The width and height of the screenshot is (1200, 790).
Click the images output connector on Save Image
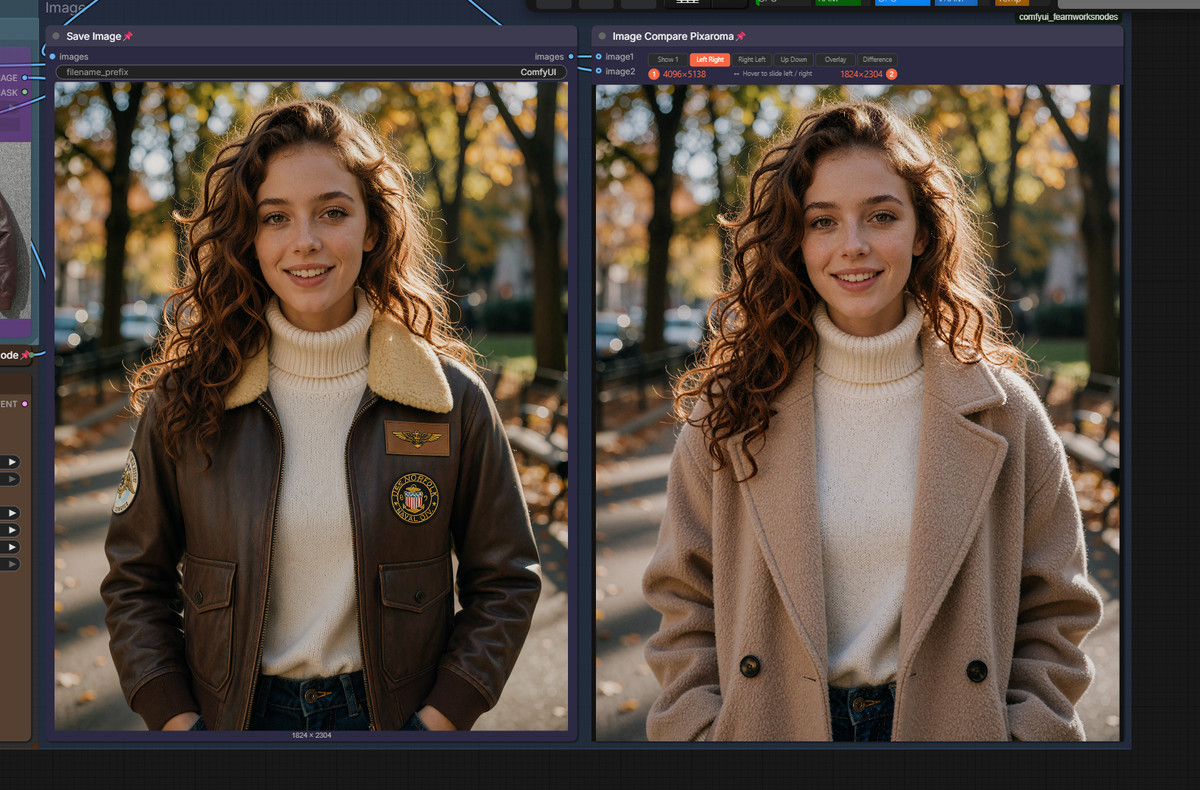pyautogui.click(x=571, y=57)
